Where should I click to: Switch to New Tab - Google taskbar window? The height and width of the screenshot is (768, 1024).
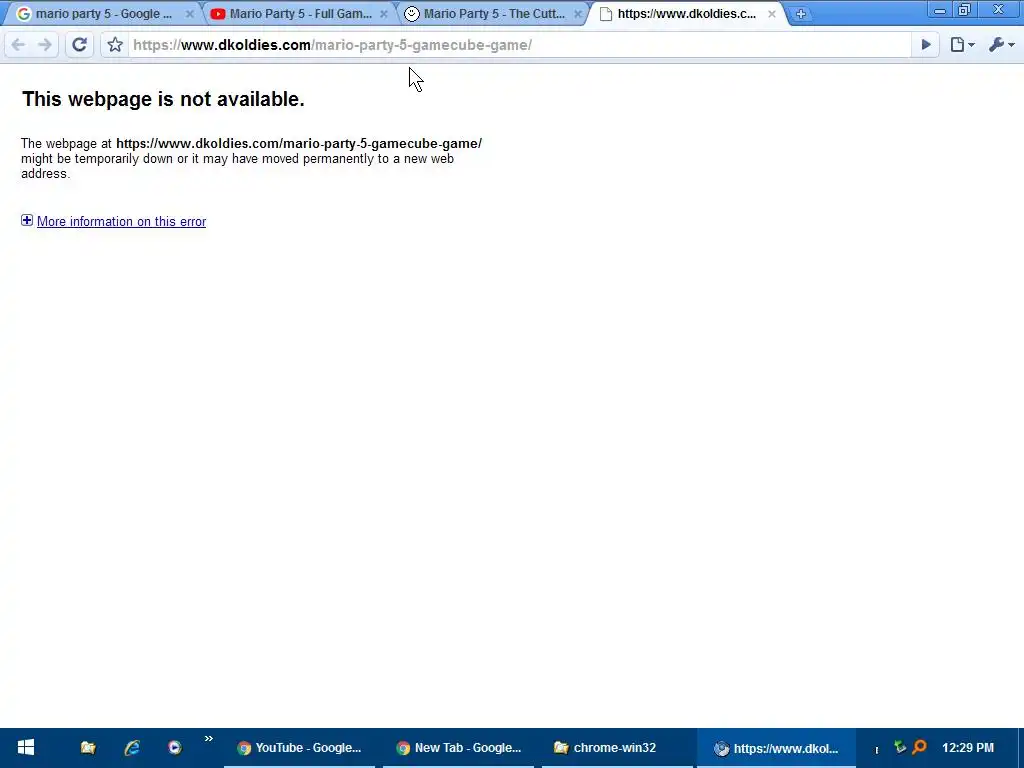pos(458,748)
